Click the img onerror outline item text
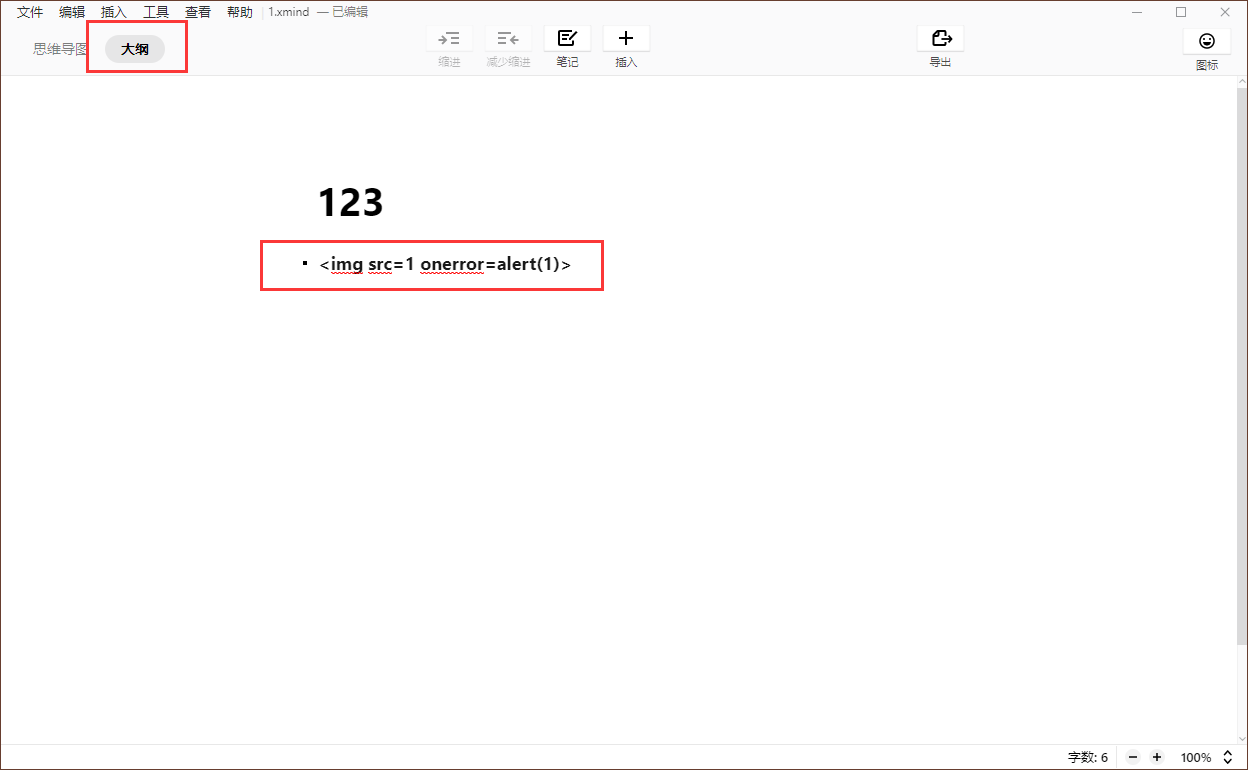The height and width of the screenshot is (770, 1248). coord(445,265)
